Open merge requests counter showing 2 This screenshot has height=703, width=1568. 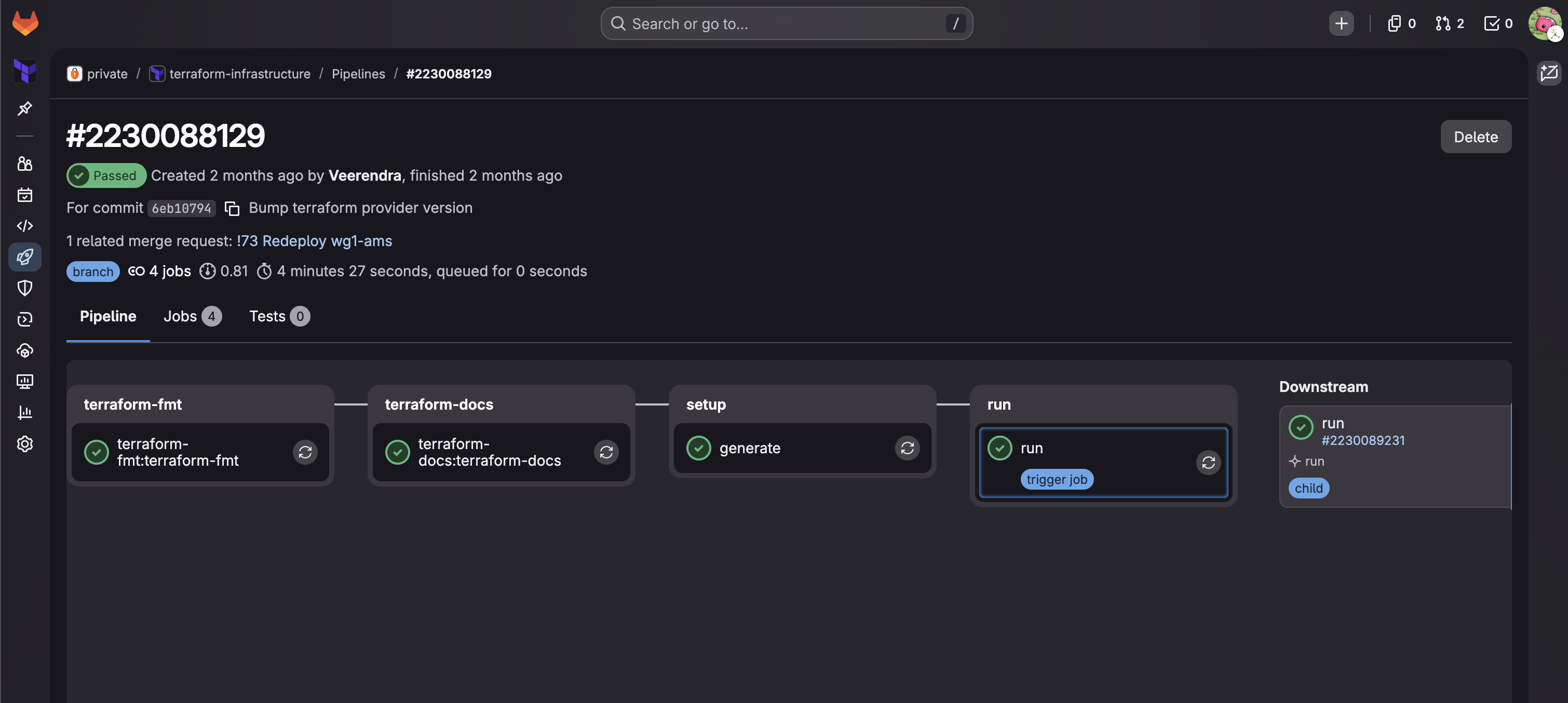pos(1449,23)
